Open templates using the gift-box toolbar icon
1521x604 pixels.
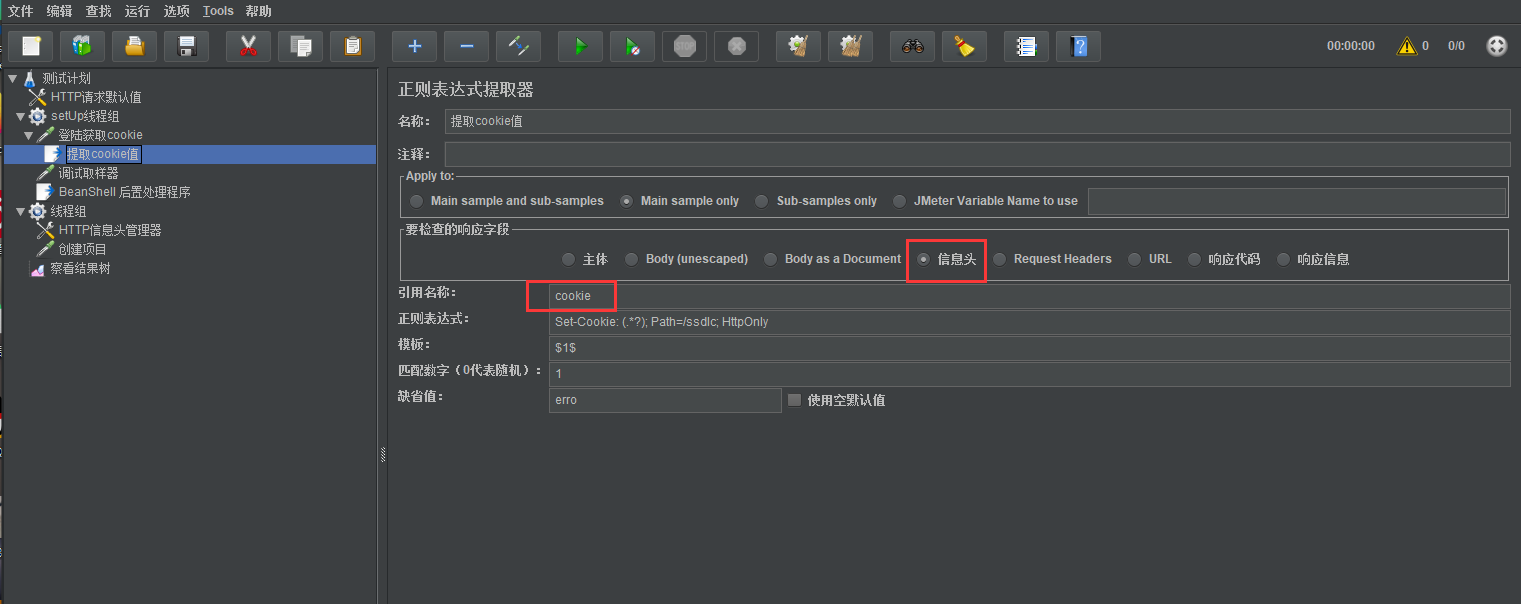82,45
